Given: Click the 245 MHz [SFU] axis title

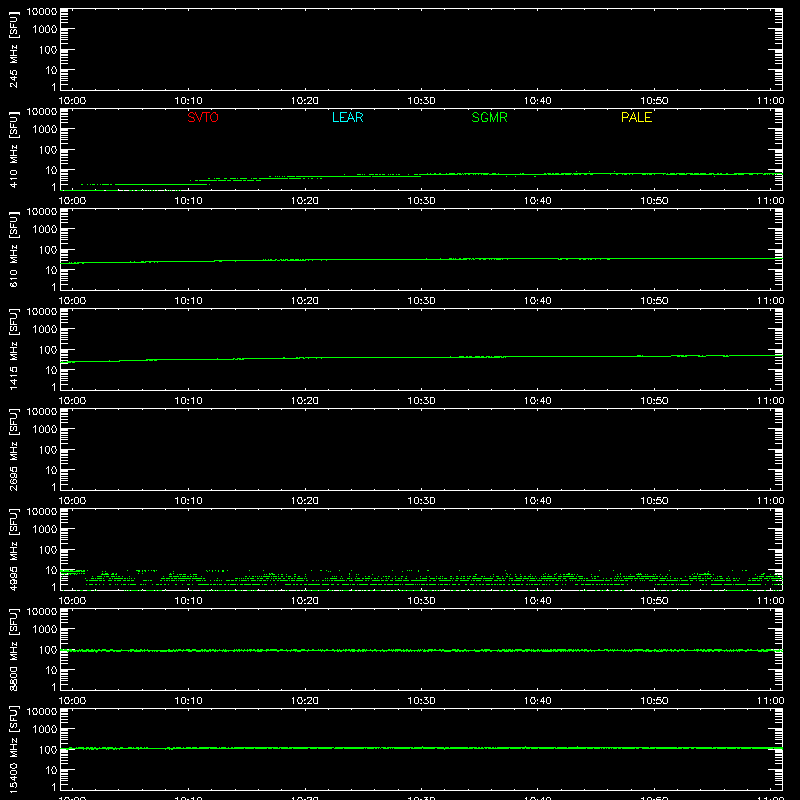Looking at the screenshot, I should point(13,49).
